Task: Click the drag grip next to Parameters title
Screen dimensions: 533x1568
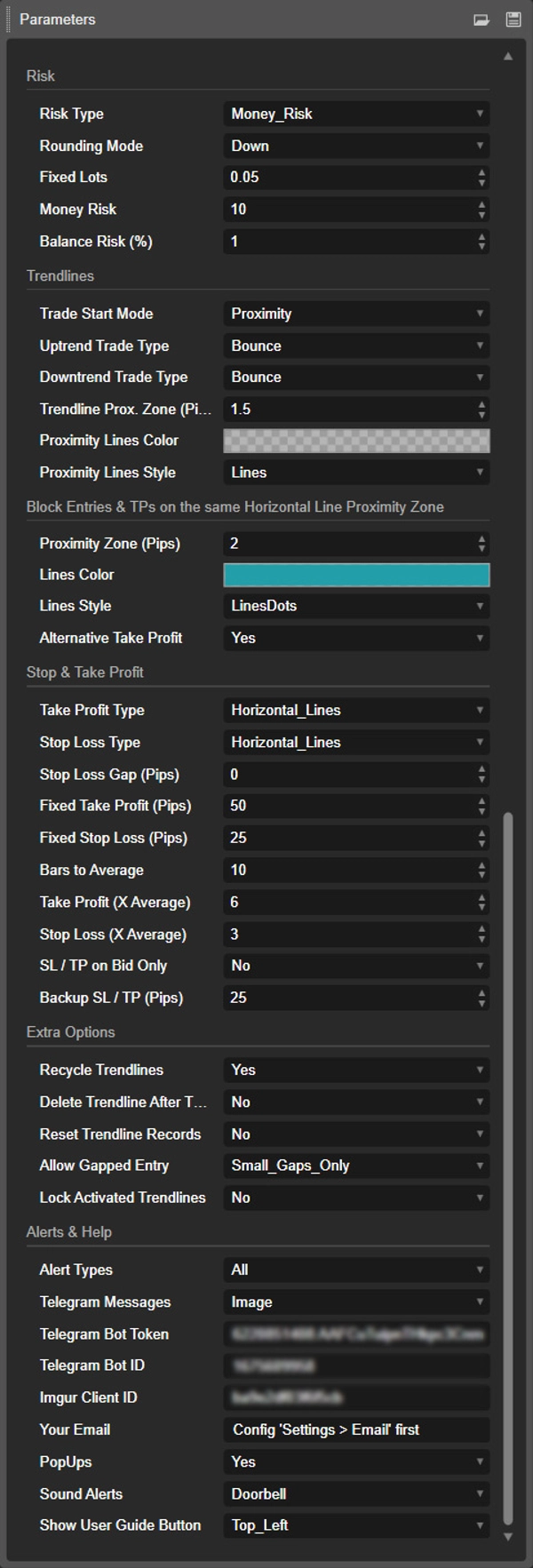Action: tap(10, 20)
